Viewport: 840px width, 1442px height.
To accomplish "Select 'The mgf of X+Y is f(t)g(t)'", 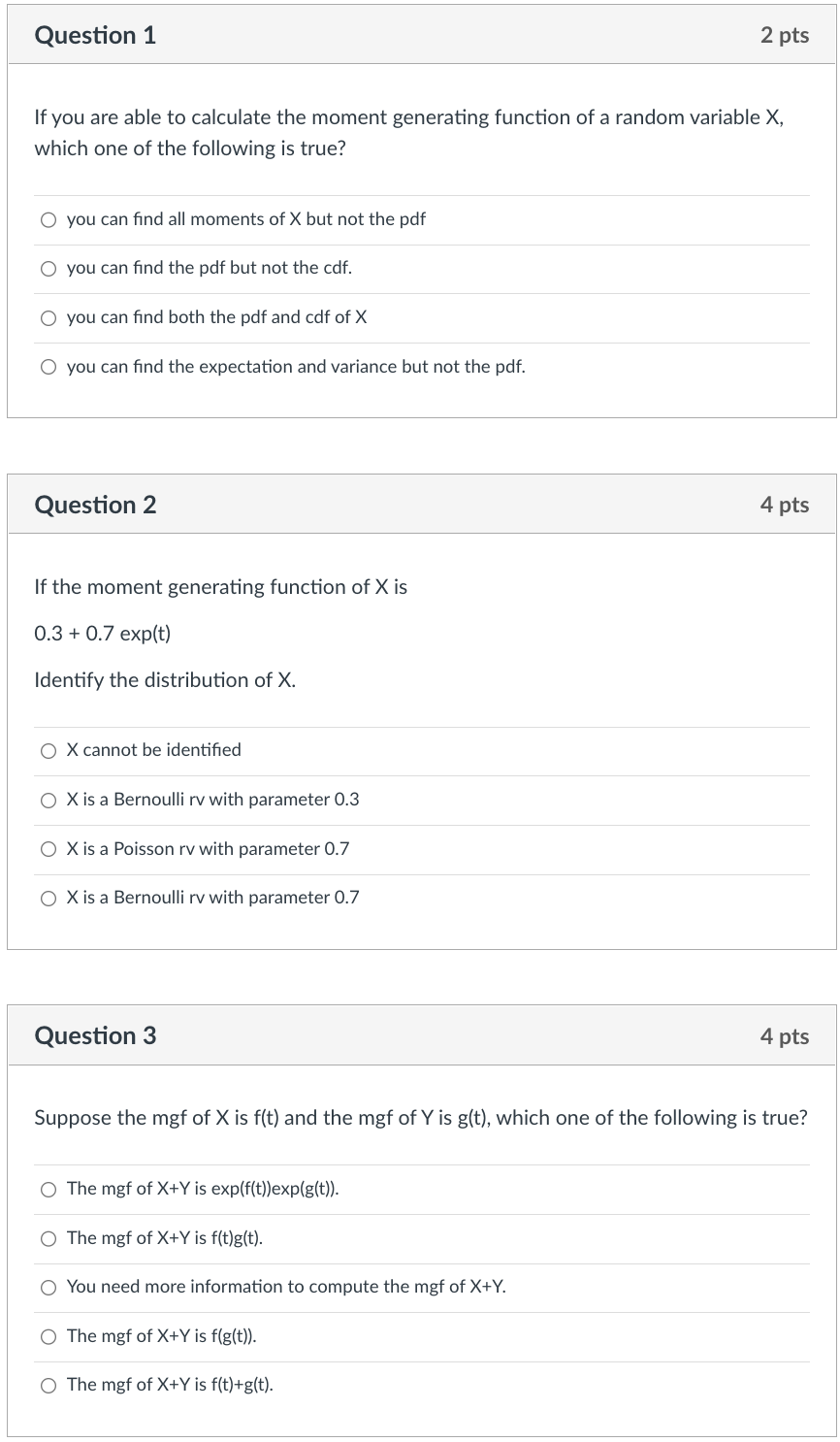I will [48, 1237].
